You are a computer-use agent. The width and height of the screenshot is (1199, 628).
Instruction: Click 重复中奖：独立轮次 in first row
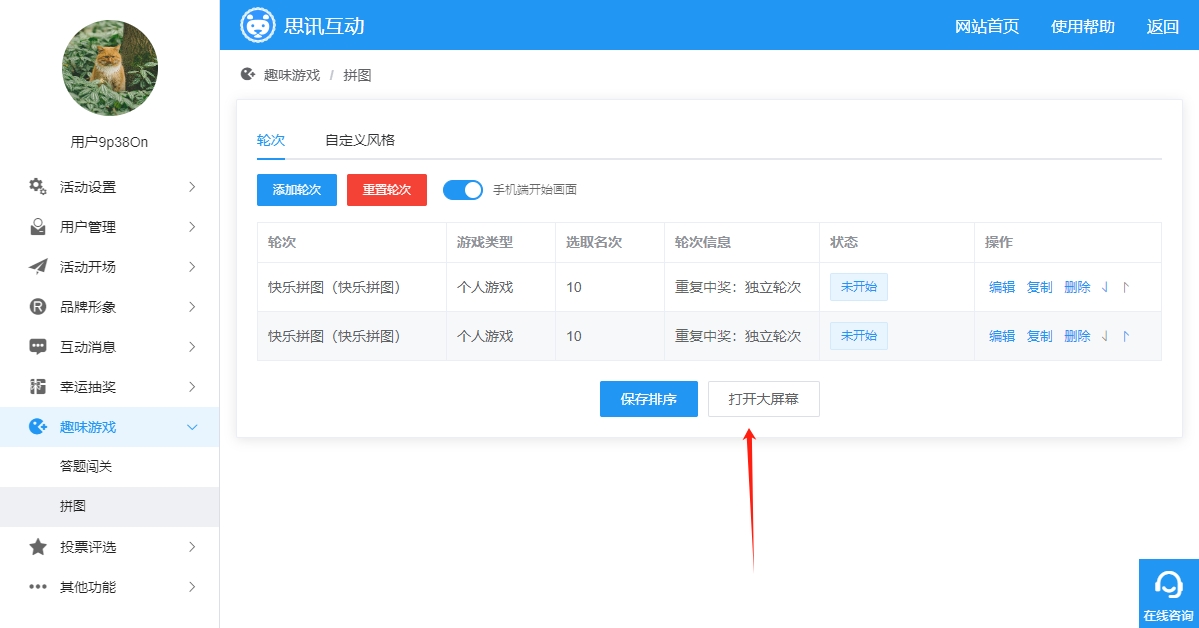[738, 287]
